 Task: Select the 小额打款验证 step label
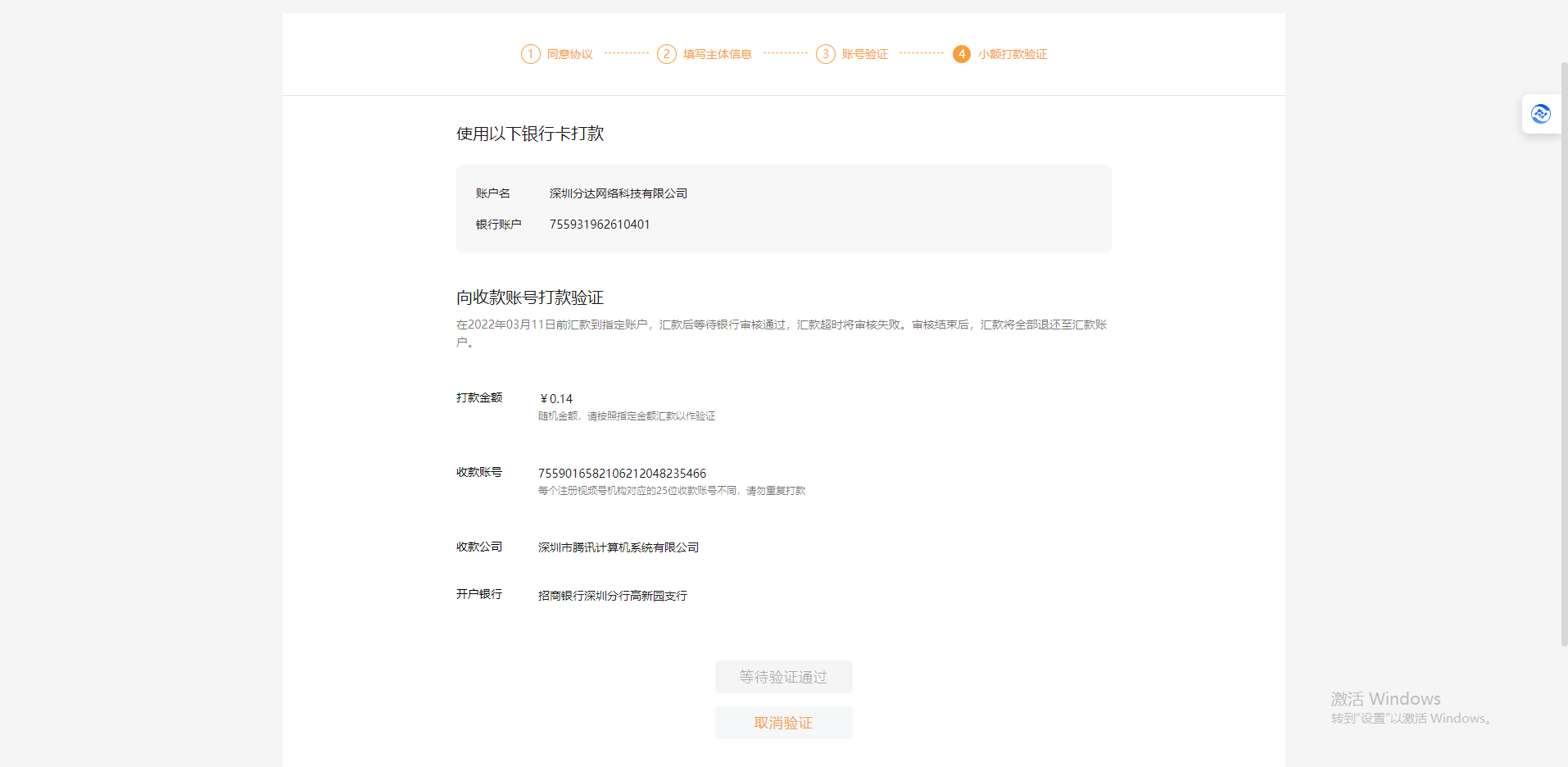[1013, 54]
